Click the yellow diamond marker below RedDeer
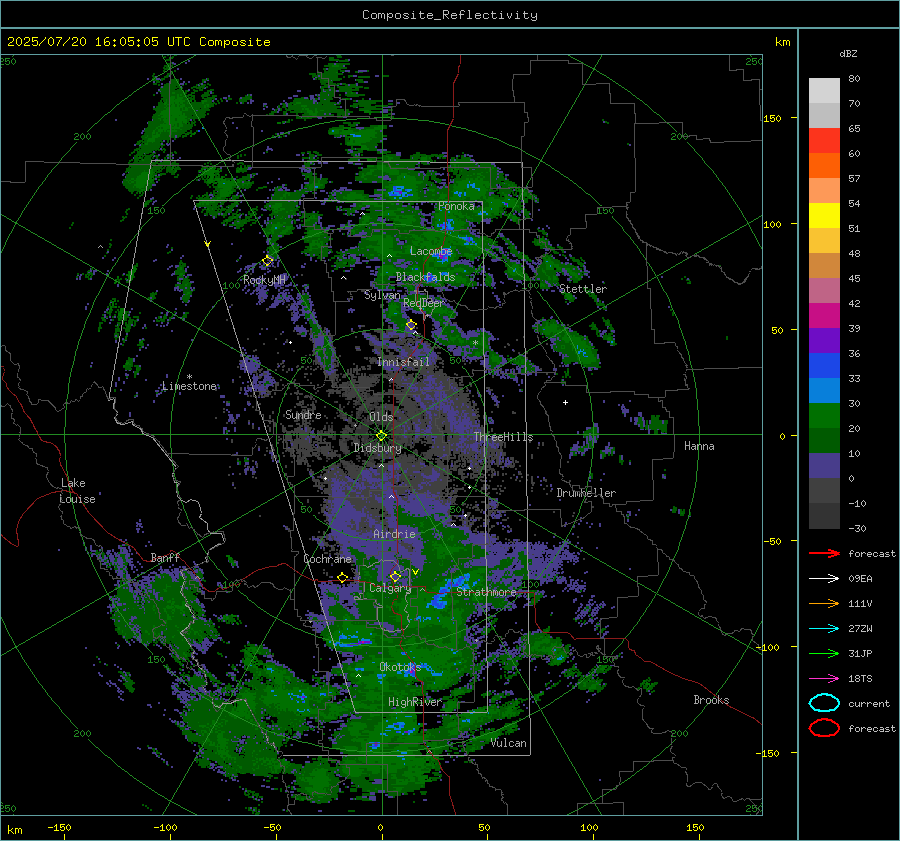Viewport: 900px width, 841px height. [x=411, y=325]
